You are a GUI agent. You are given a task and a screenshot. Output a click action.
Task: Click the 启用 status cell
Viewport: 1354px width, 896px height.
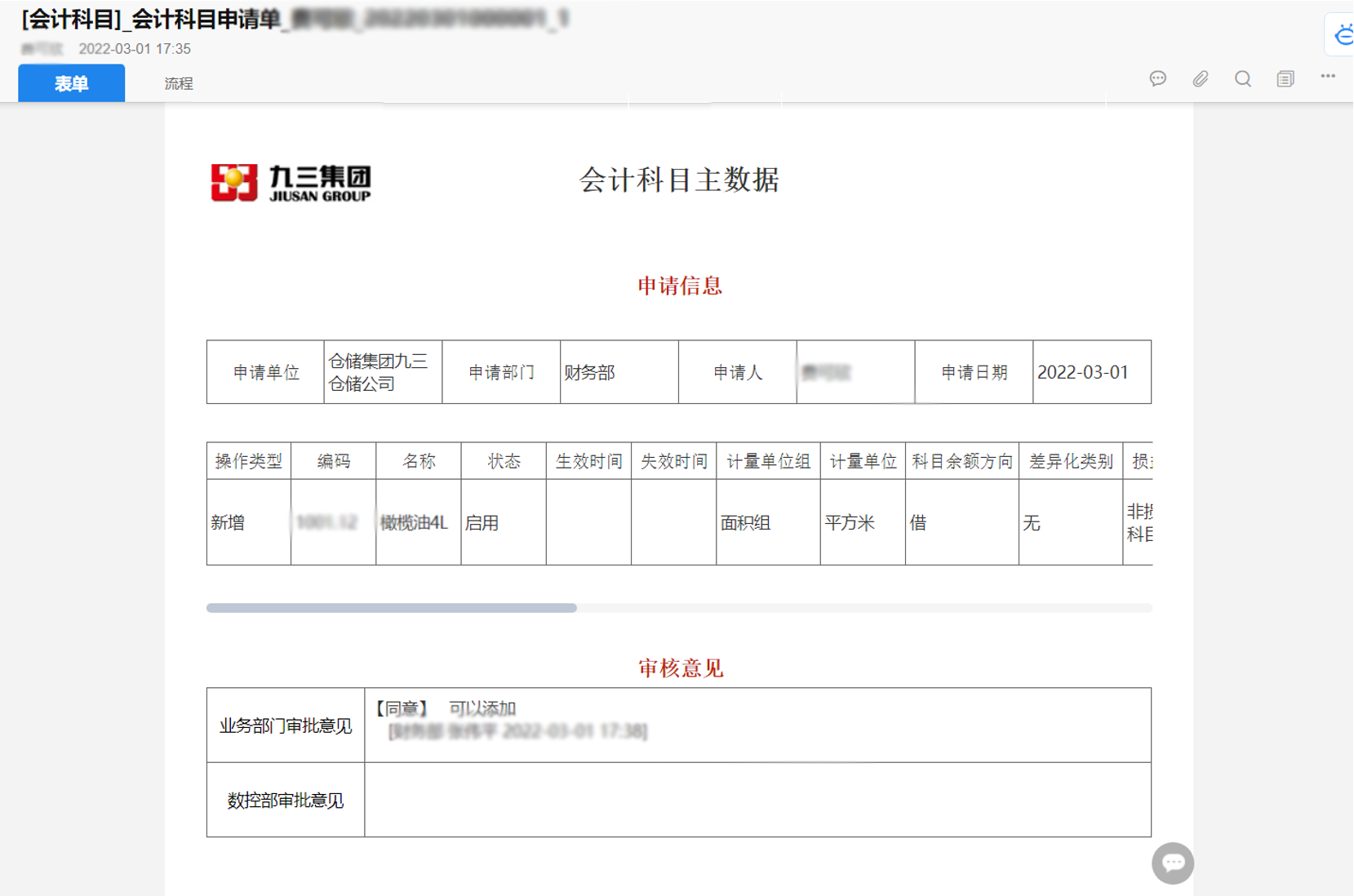tap(504, 522)
